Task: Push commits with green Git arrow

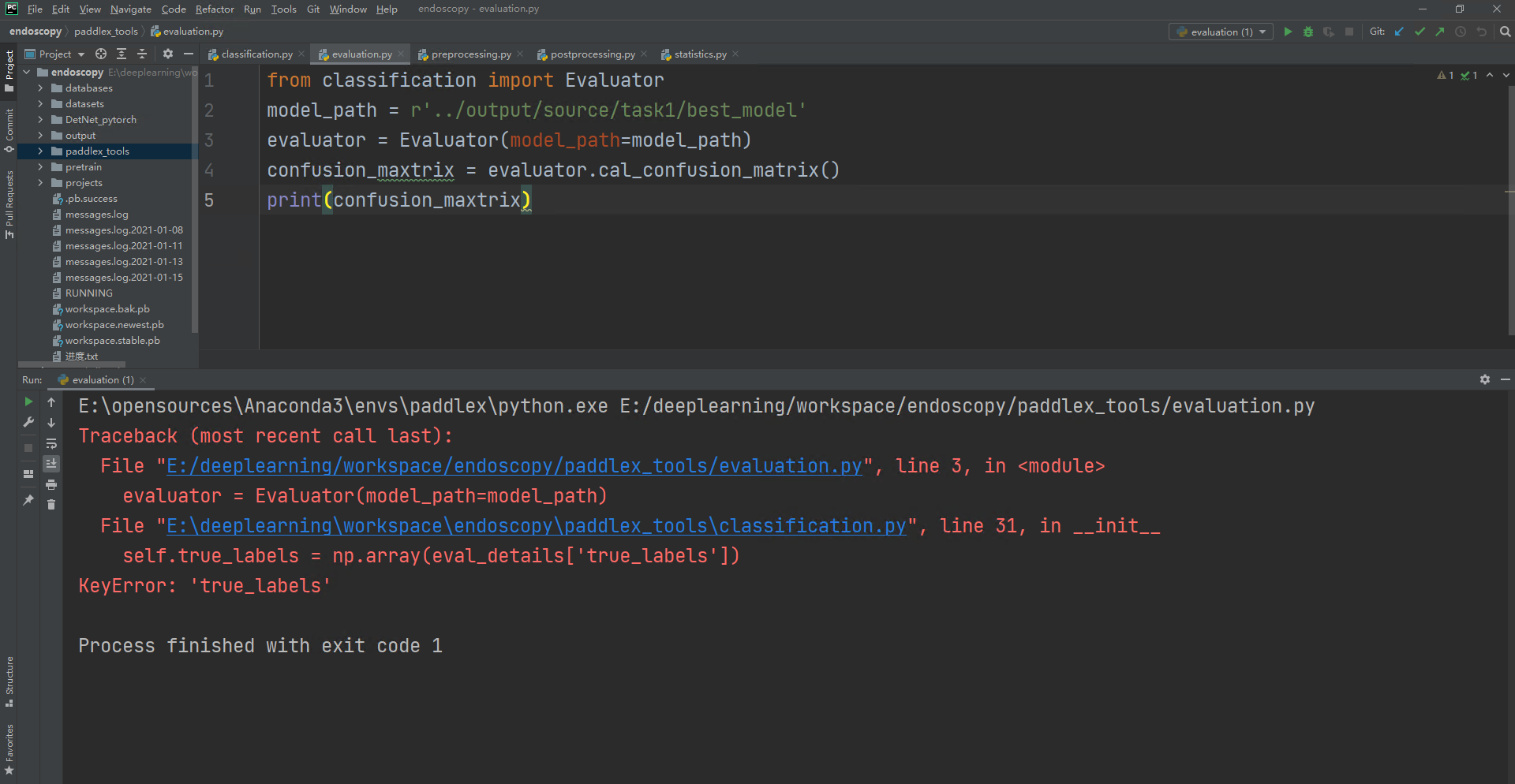Action: click(x=1440, y=32)
